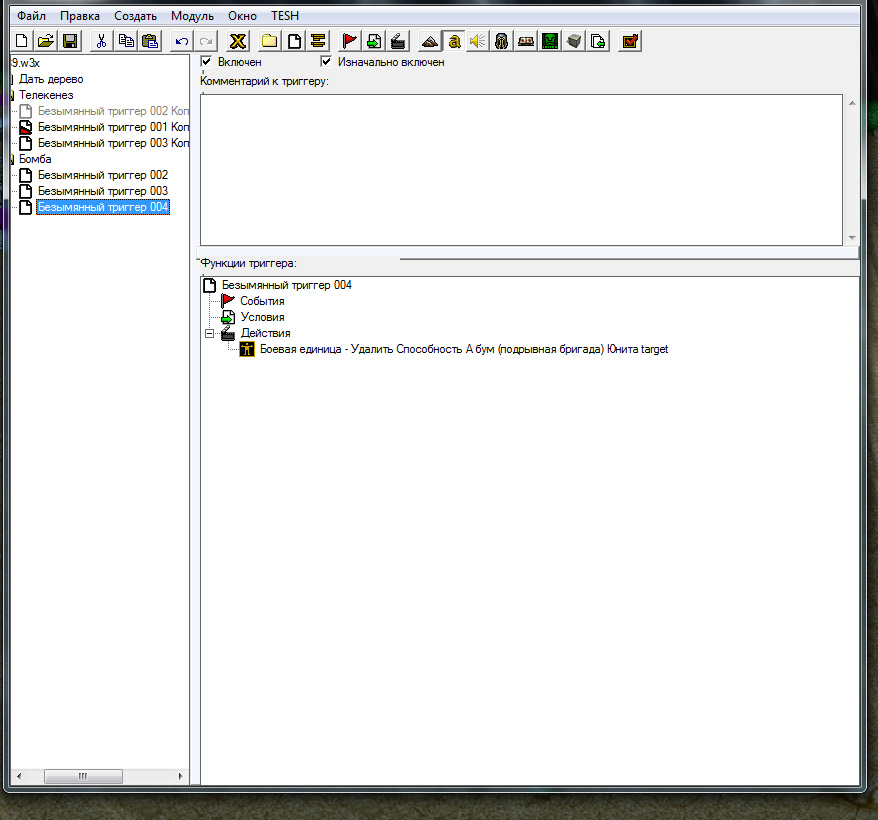Screen dimensions: 878x820
Task: Open Object Editor helmet icon
Action: tap(502, 41)
